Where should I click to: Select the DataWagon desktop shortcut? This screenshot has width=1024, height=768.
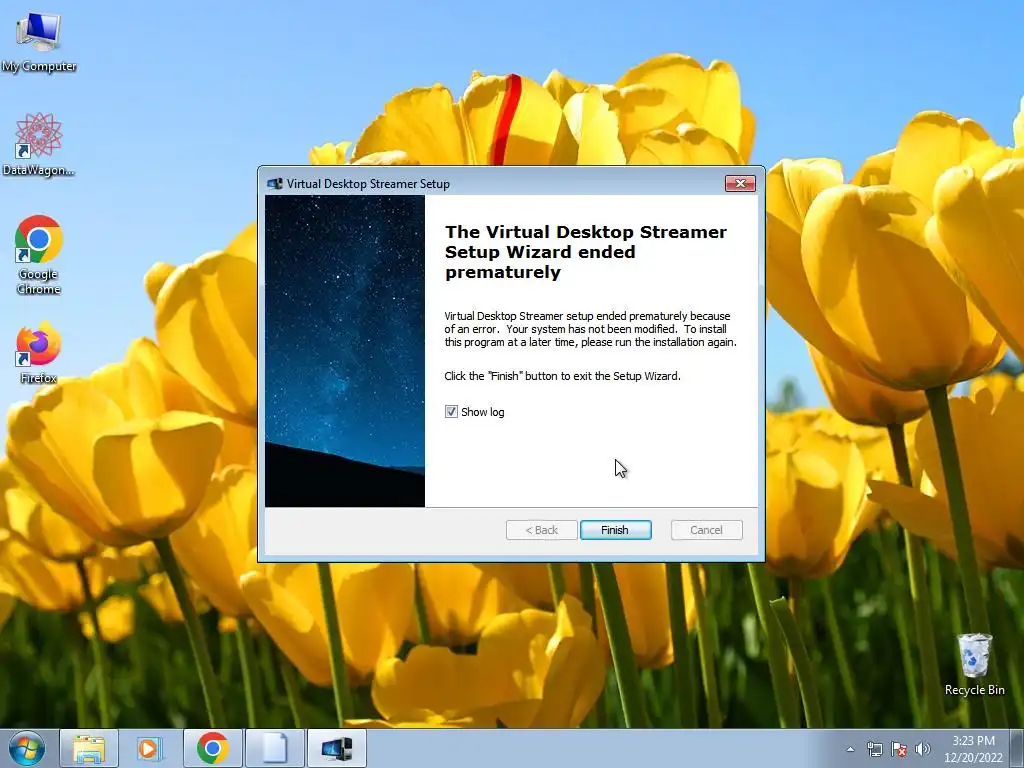click(39, 145)
